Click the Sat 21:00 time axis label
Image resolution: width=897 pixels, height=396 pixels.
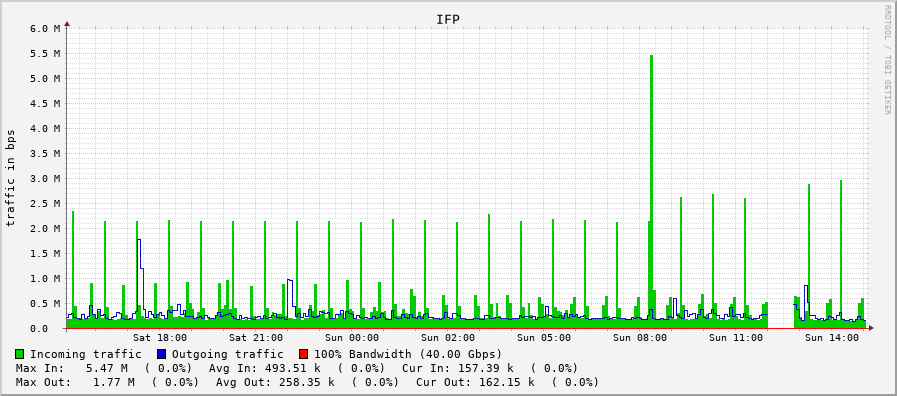coord(256,338)
